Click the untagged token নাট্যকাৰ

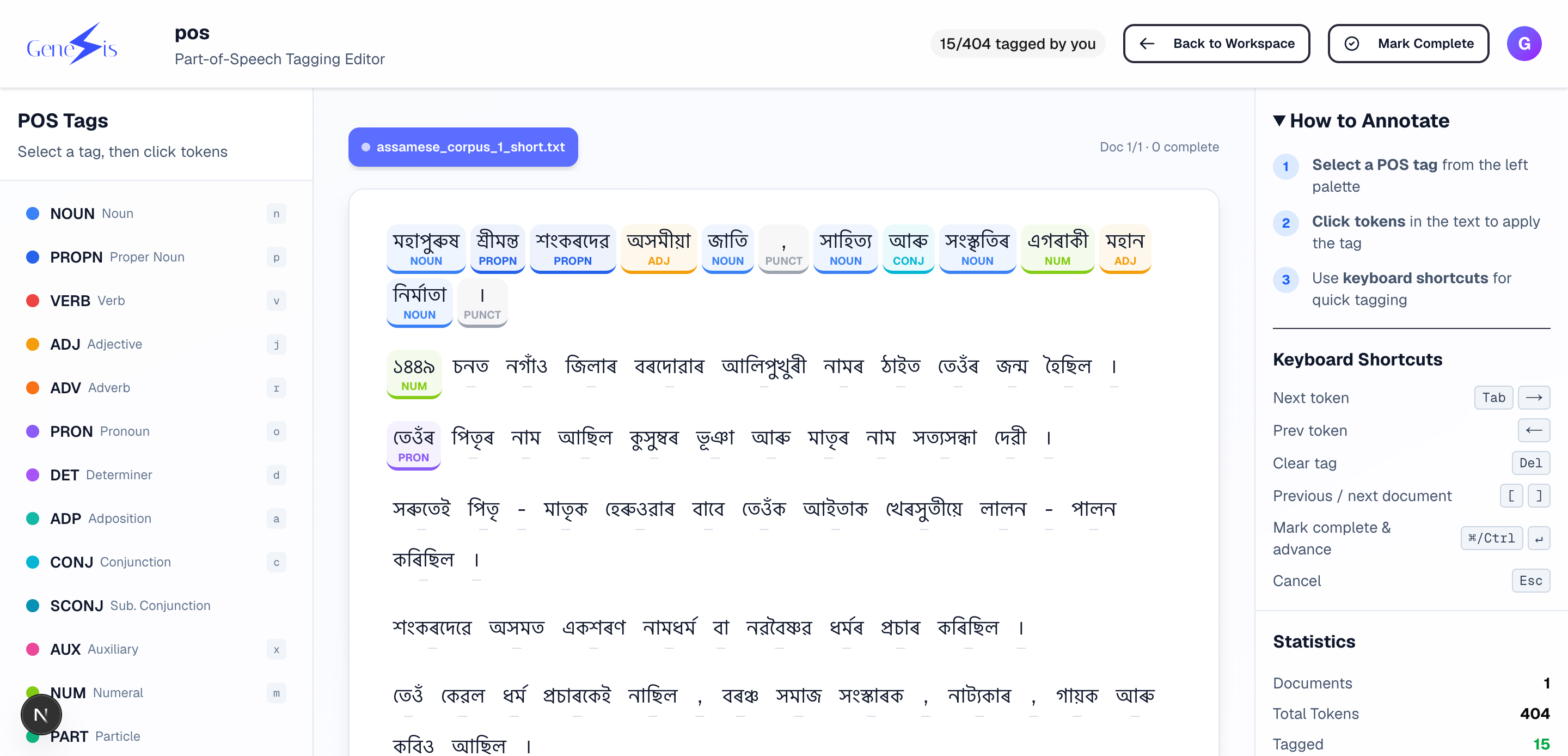point(979,697)
